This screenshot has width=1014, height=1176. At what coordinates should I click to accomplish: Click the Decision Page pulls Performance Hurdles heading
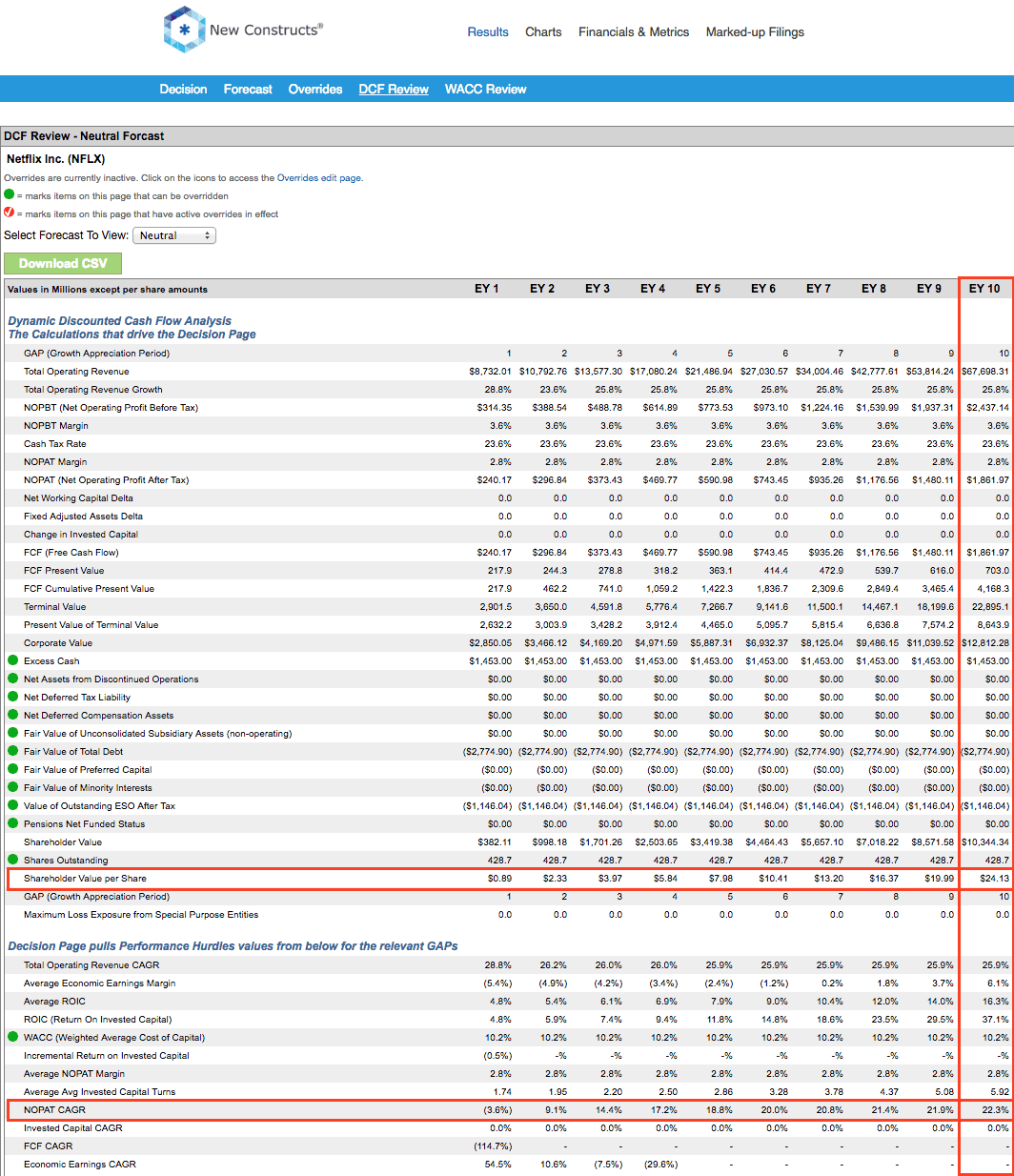pos(233,946)
